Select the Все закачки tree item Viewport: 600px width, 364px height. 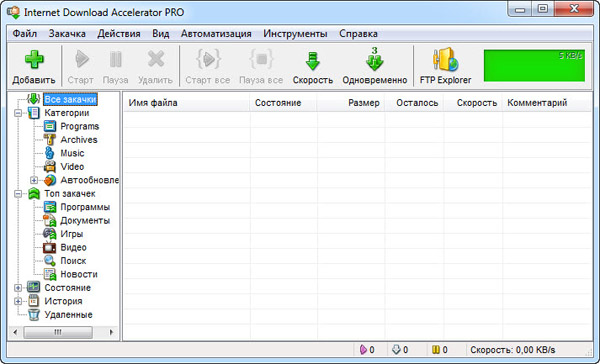70,99
